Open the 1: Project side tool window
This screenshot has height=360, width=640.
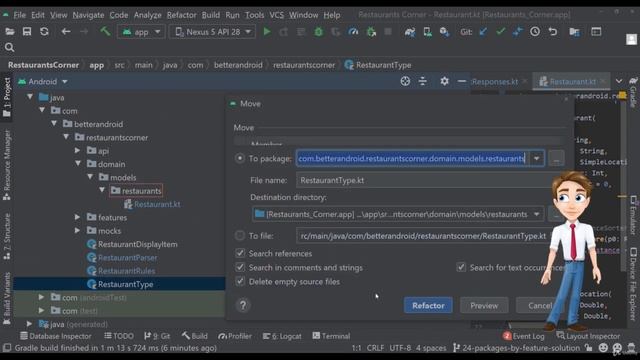click(x=7, y=97)
